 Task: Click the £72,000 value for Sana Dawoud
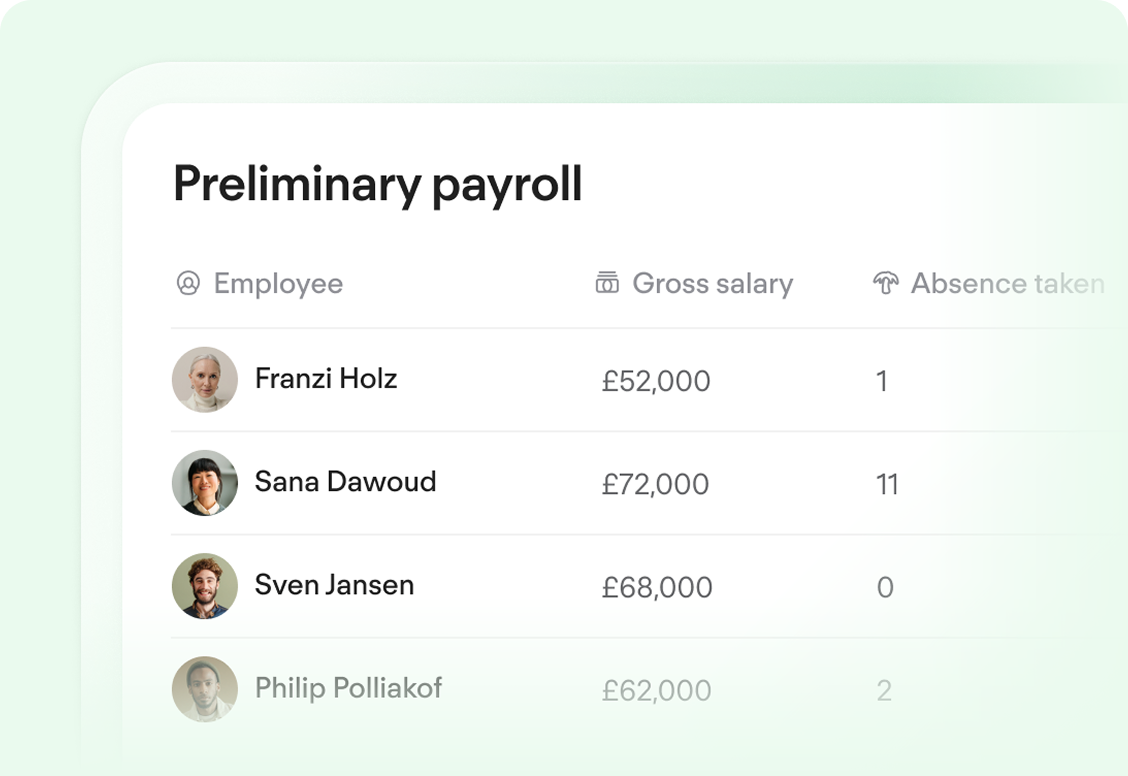(x=655, y=485)
